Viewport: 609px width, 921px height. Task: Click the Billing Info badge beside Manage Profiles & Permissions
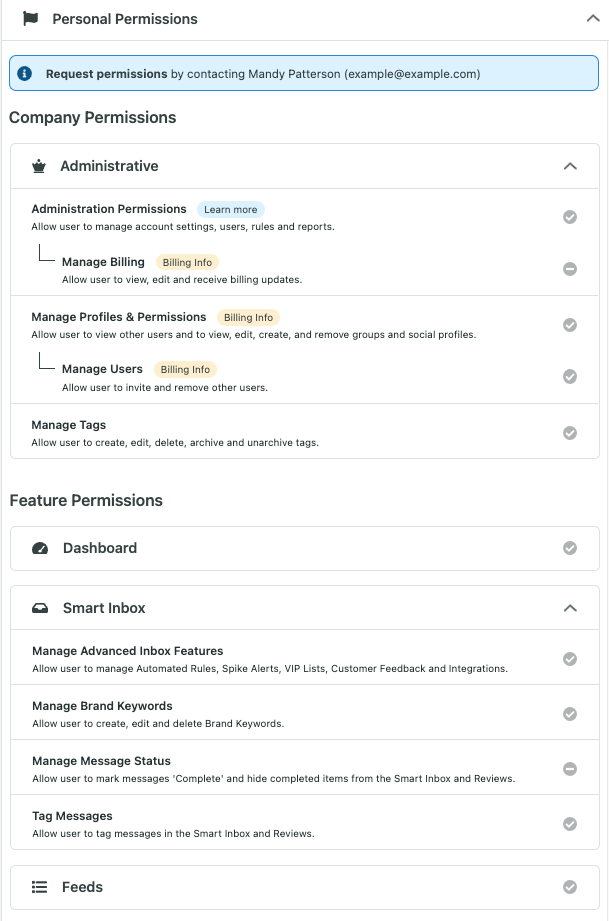tap(248, 317)
